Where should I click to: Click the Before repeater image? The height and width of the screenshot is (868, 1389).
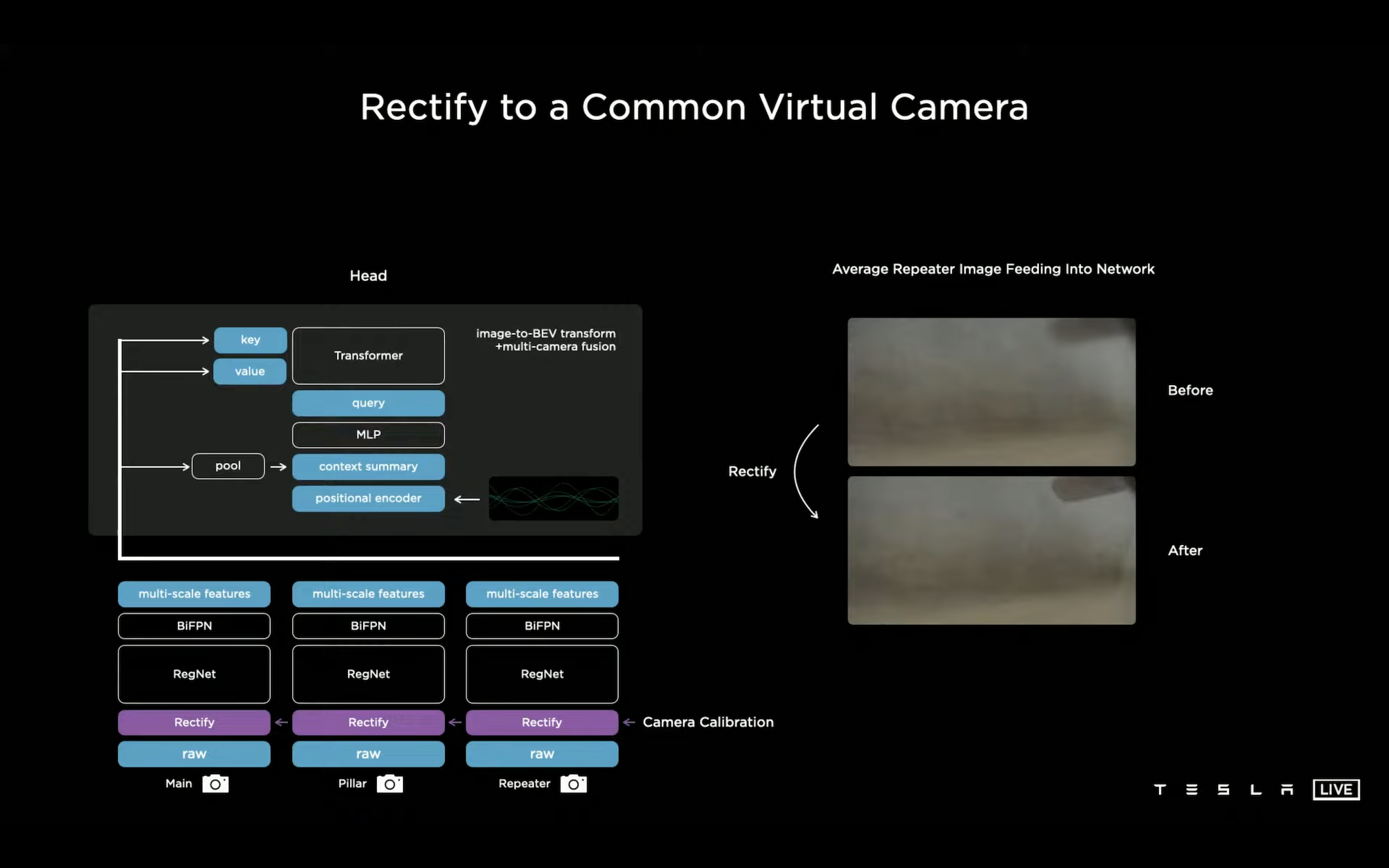[991, 391]
